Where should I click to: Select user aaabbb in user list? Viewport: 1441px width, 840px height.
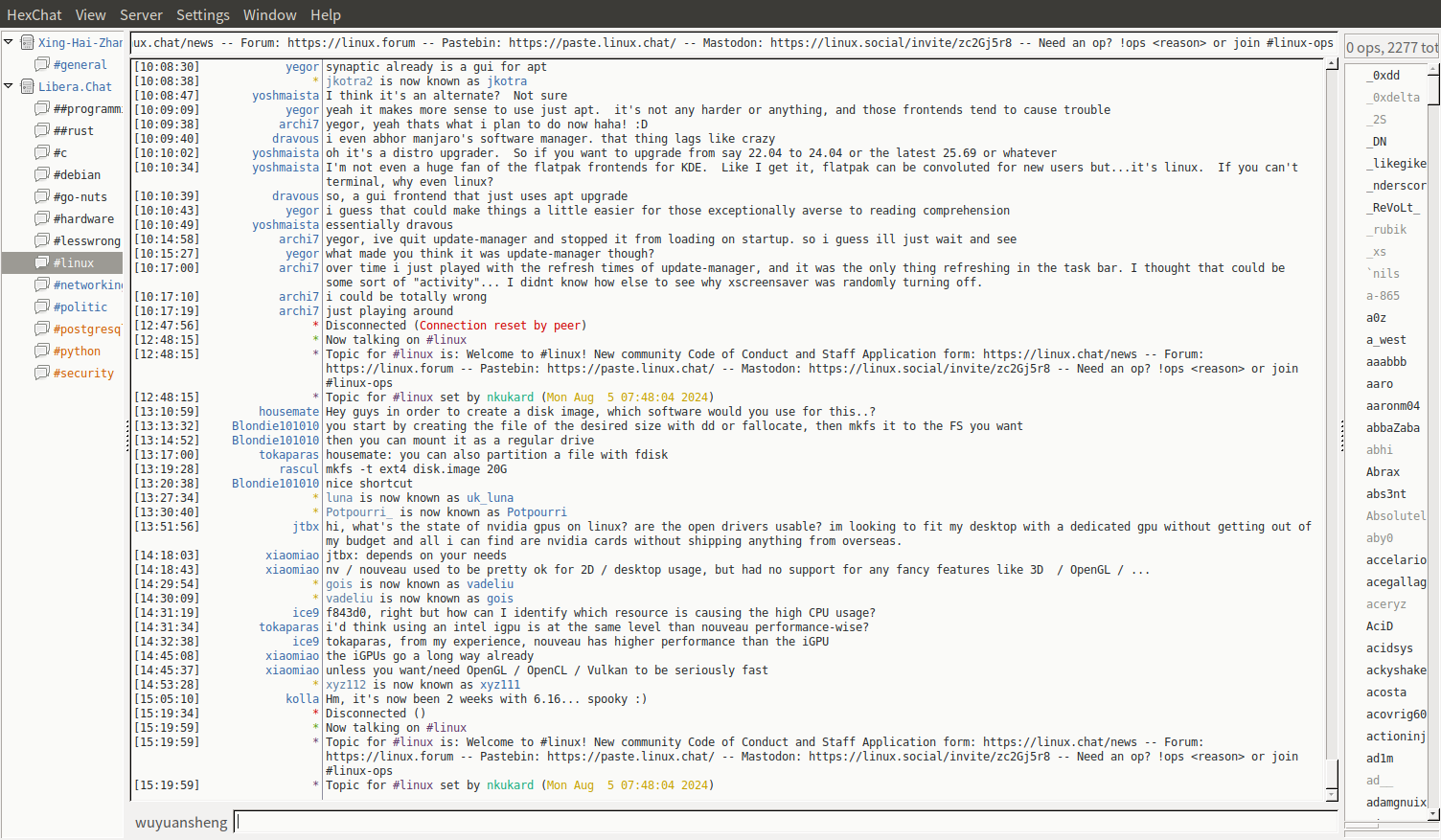(x=1385, y=361)
